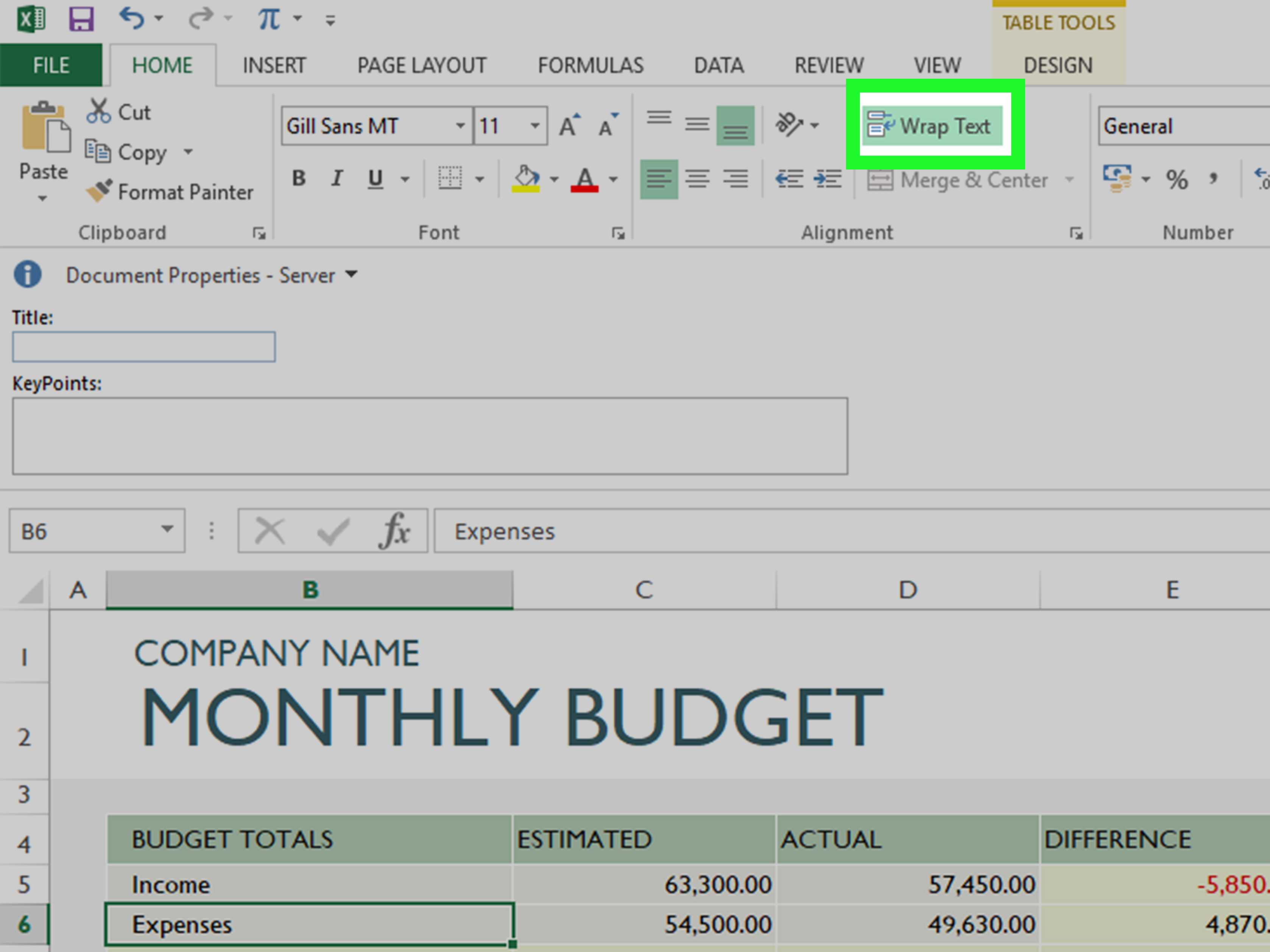Open the Name Box B6 dropdown

click(x=167, y=529)
